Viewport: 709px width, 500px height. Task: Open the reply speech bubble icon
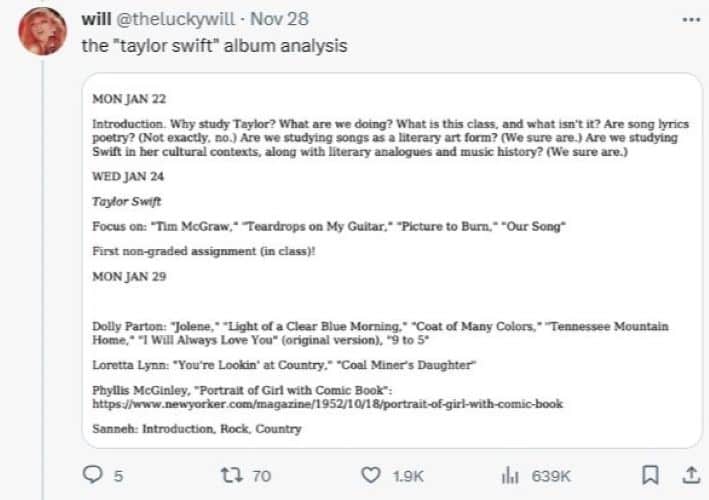pos(93,474)
